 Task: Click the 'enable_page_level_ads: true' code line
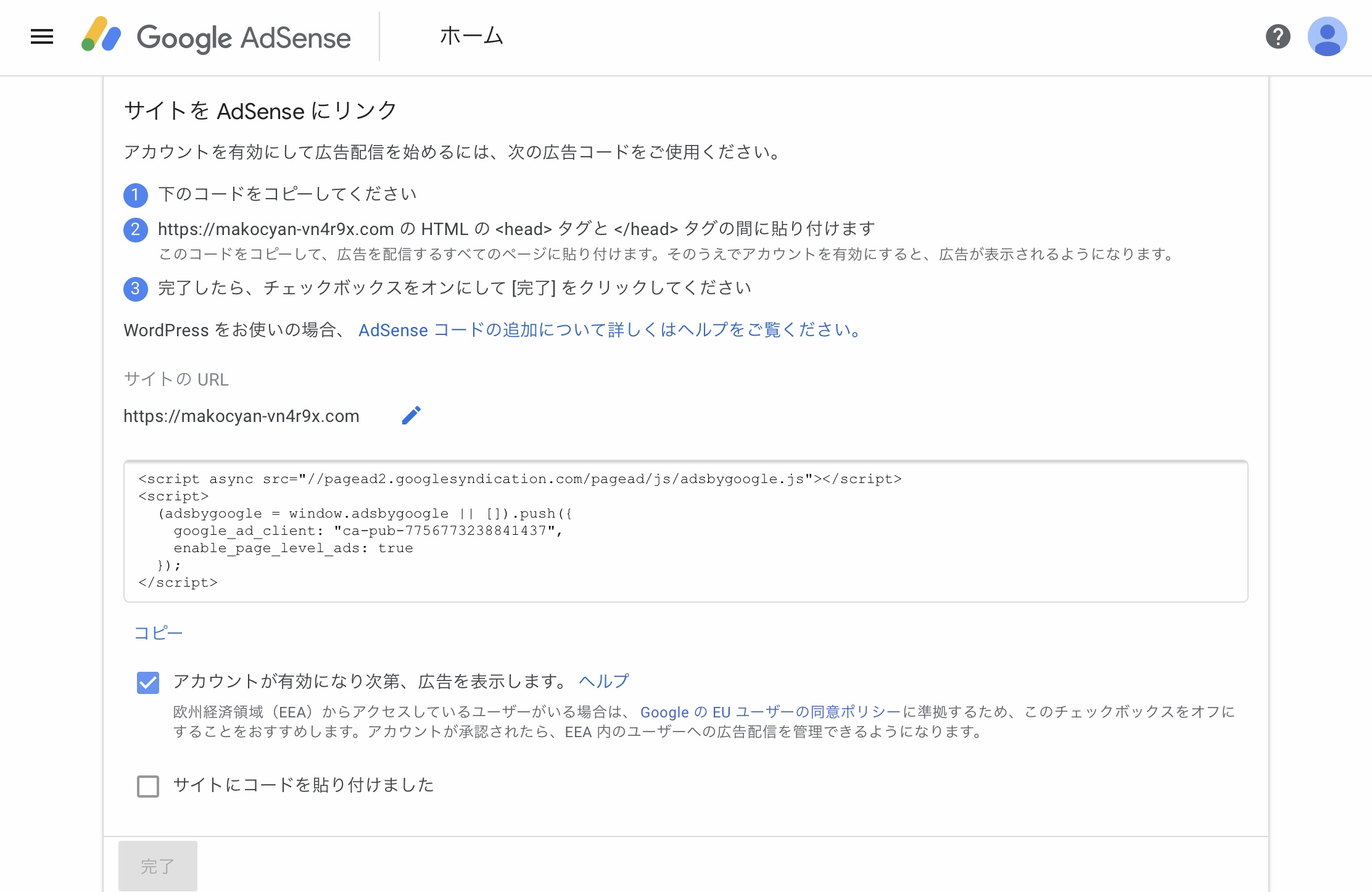[293, 548]
